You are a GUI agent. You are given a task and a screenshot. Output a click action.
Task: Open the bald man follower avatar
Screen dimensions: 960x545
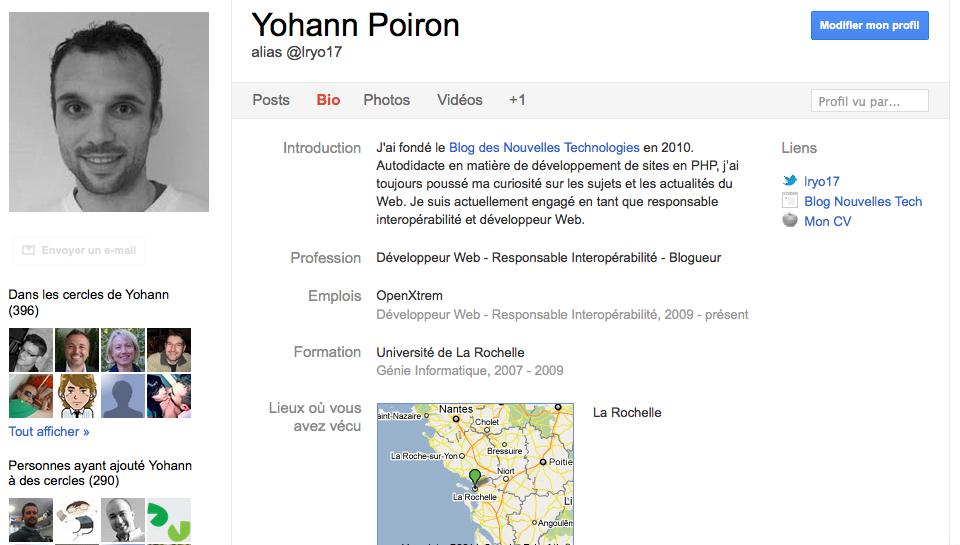(122, 520)
